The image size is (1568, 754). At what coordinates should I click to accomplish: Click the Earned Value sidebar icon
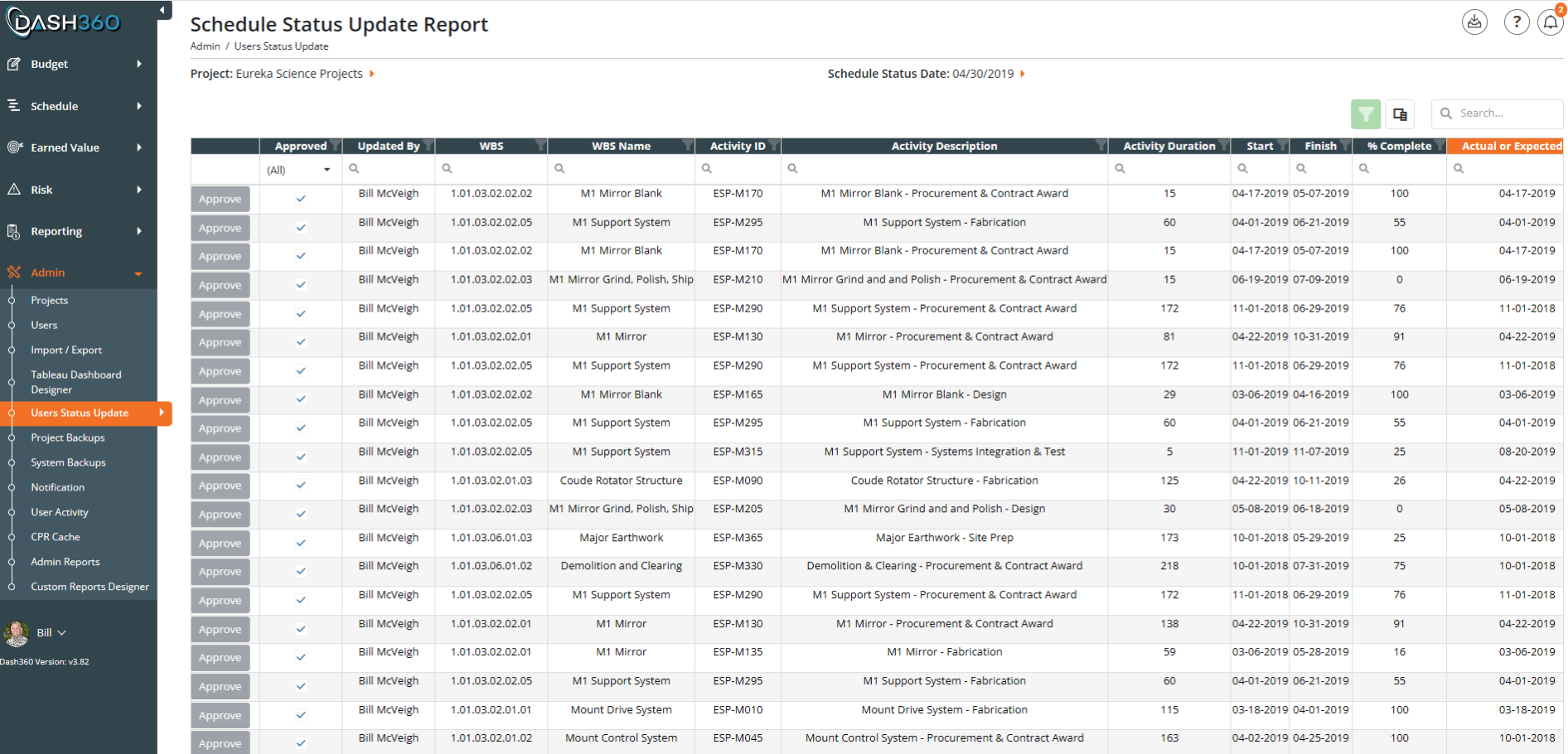(x=14, y=147)
